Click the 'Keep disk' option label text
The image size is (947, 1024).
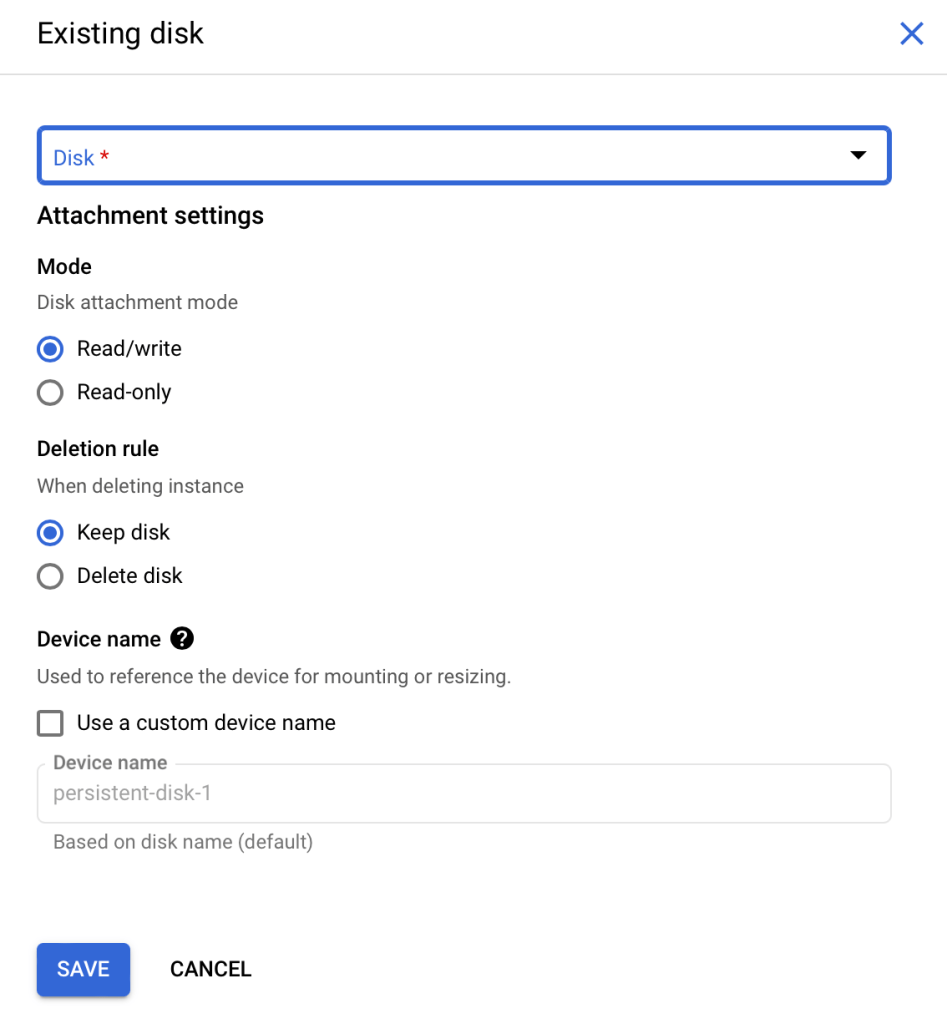(x=123, y=533)
